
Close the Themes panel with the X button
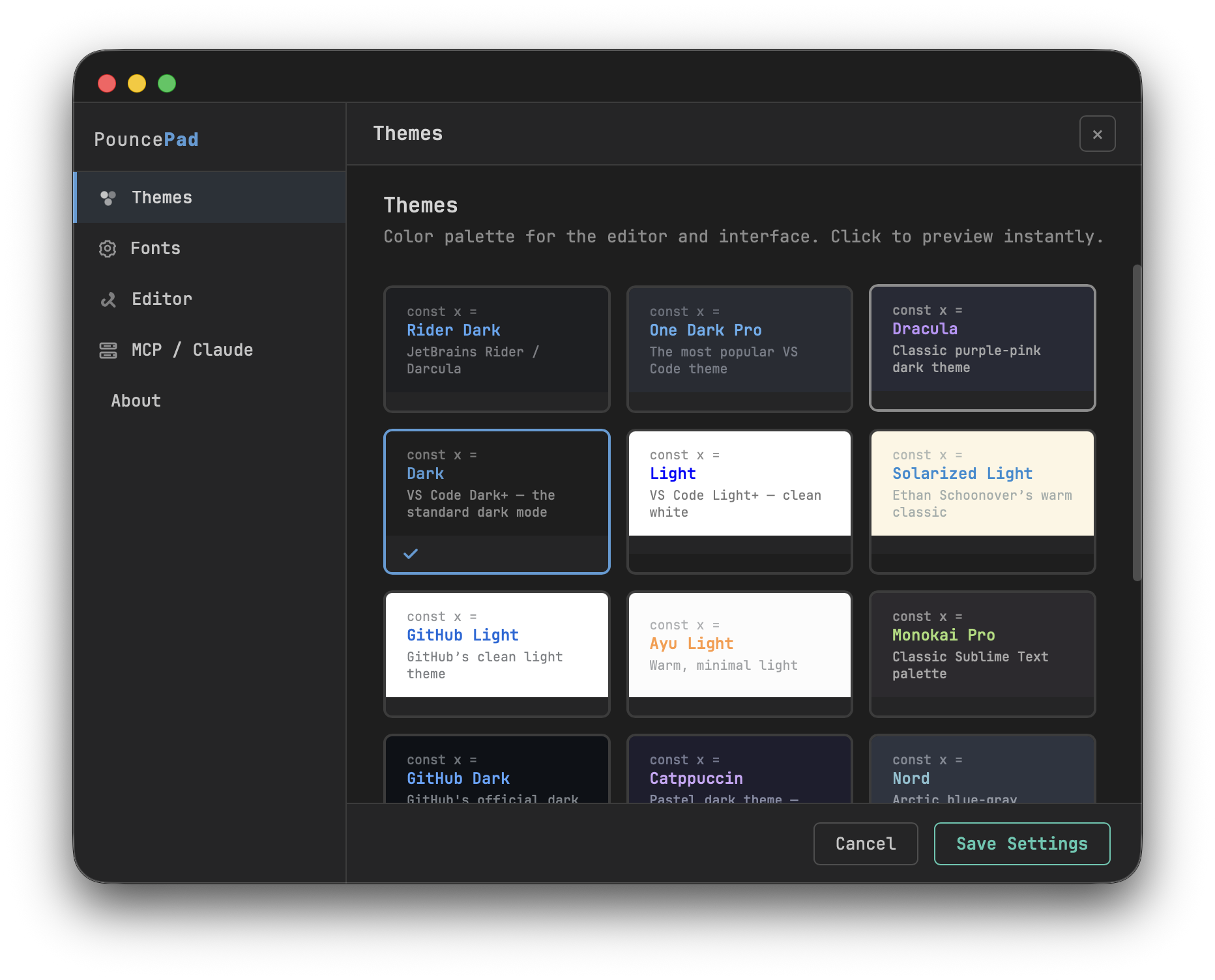[x=1097, y=134]
